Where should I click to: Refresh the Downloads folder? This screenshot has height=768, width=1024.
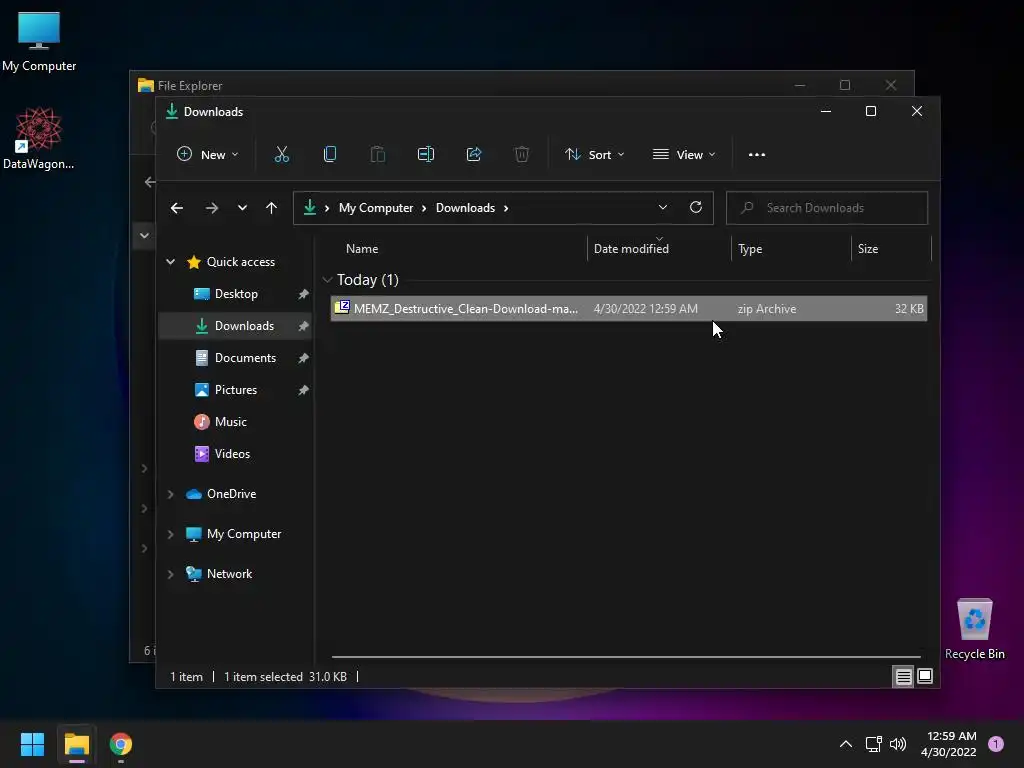tap(696, 207)
